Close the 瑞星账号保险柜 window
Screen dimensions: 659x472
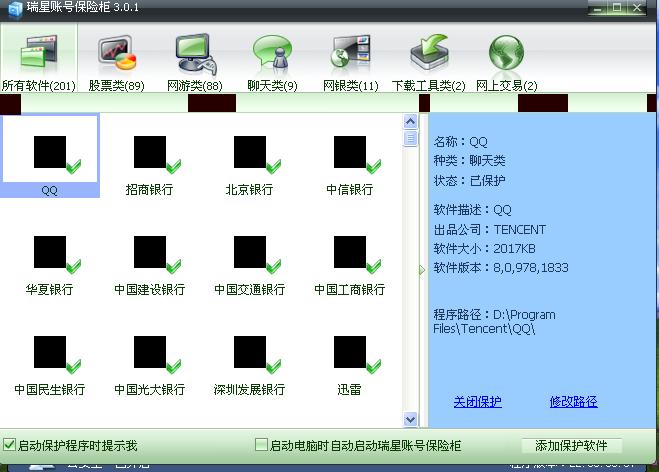point(637,8)
